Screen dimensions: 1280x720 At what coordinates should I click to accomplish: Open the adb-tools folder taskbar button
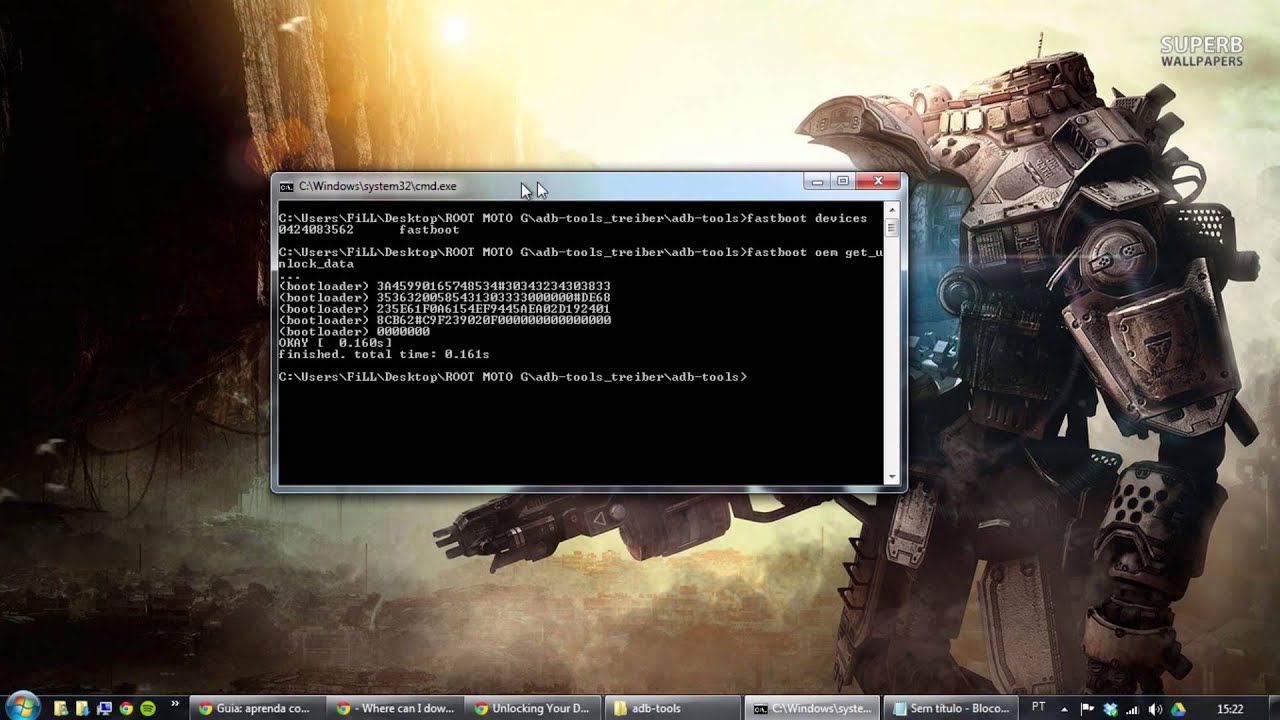click(x=672, y=708)
